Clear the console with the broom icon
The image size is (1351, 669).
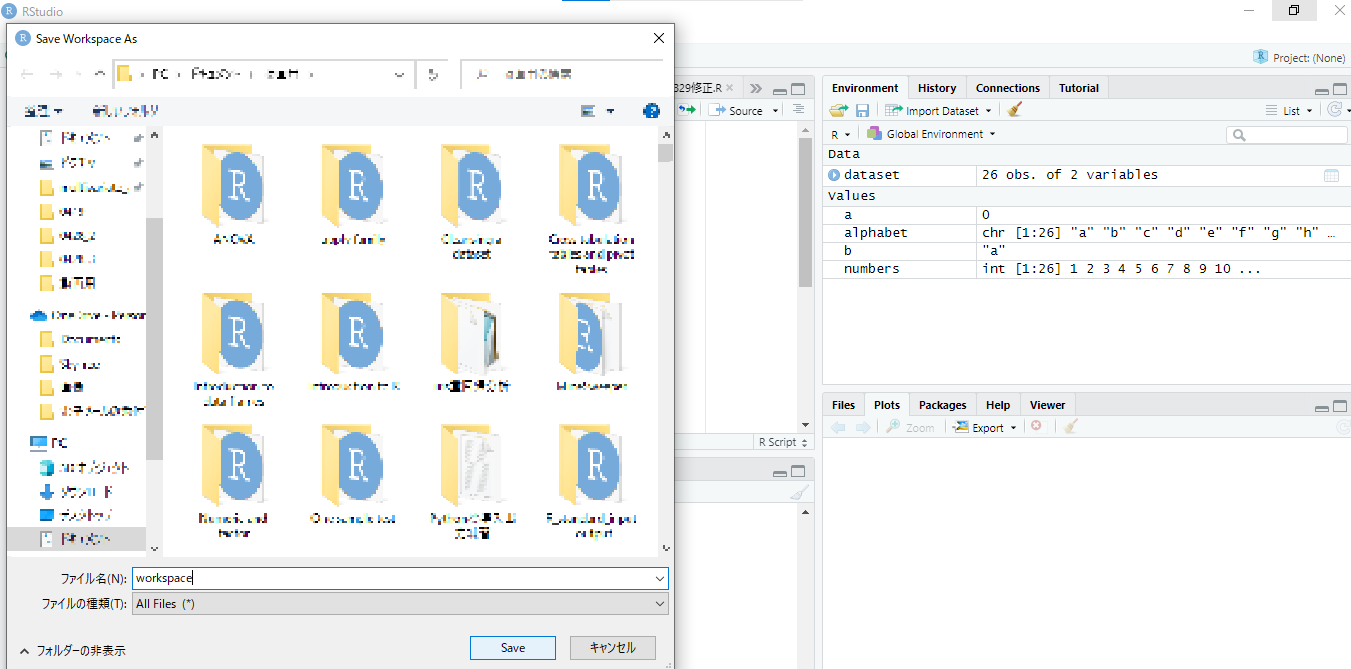[798, 492]
